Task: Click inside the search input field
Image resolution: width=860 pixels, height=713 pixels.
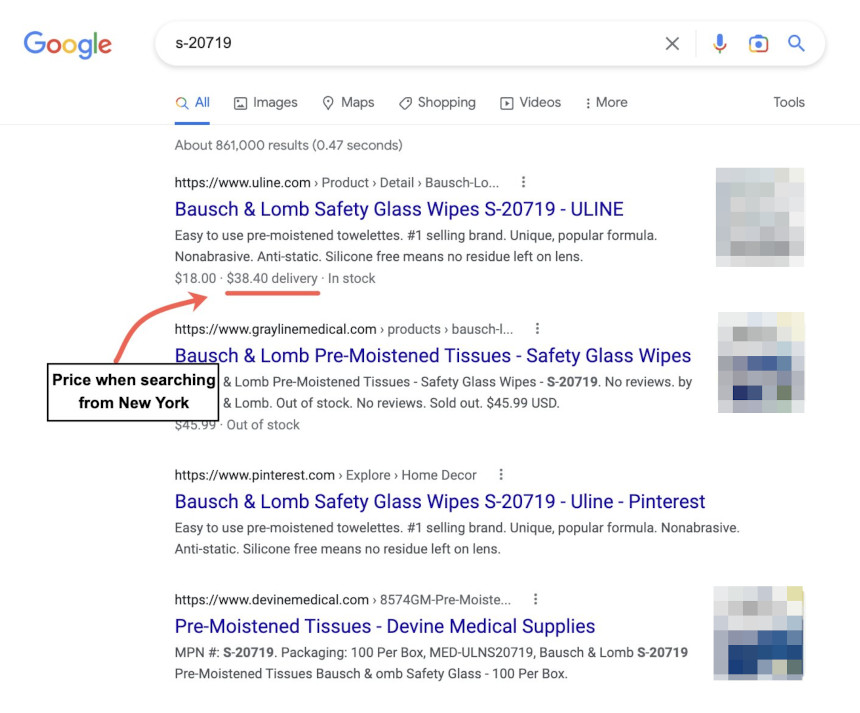Action: (x=400, y=43)
